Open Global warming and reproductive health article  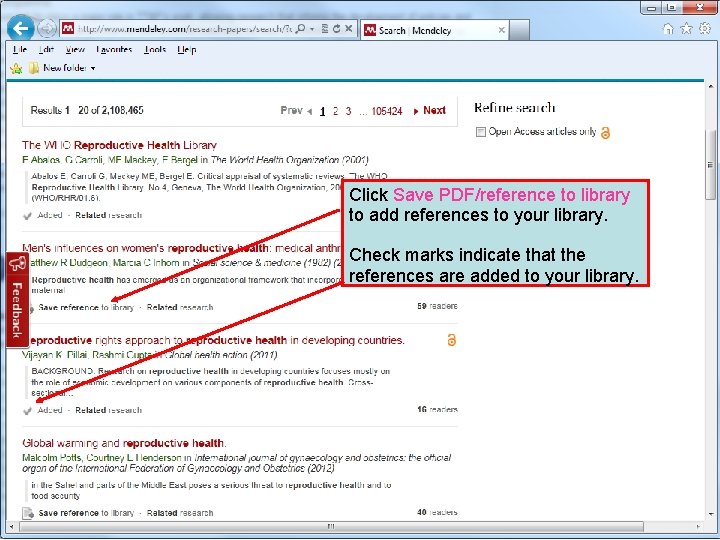(124, 443)
